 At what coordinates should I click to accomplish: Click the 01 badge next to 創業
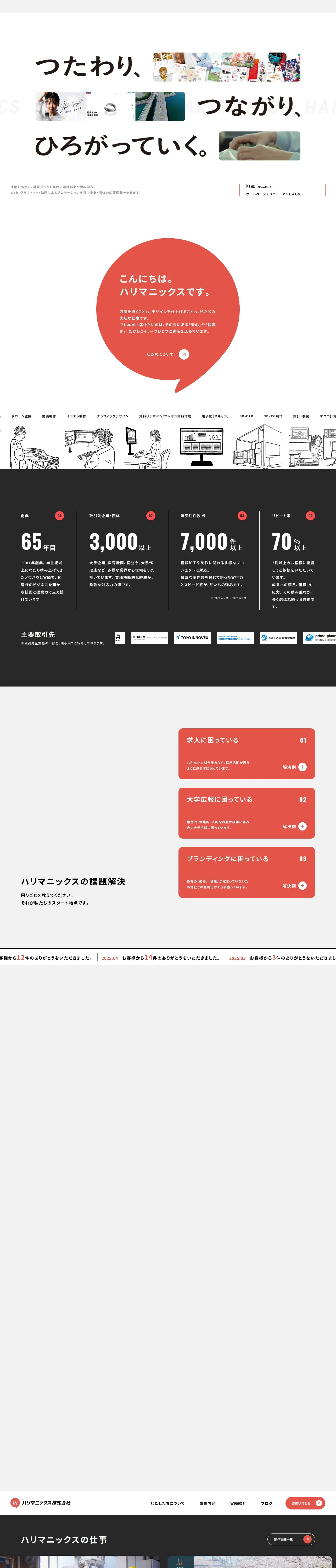coord(59,516)
